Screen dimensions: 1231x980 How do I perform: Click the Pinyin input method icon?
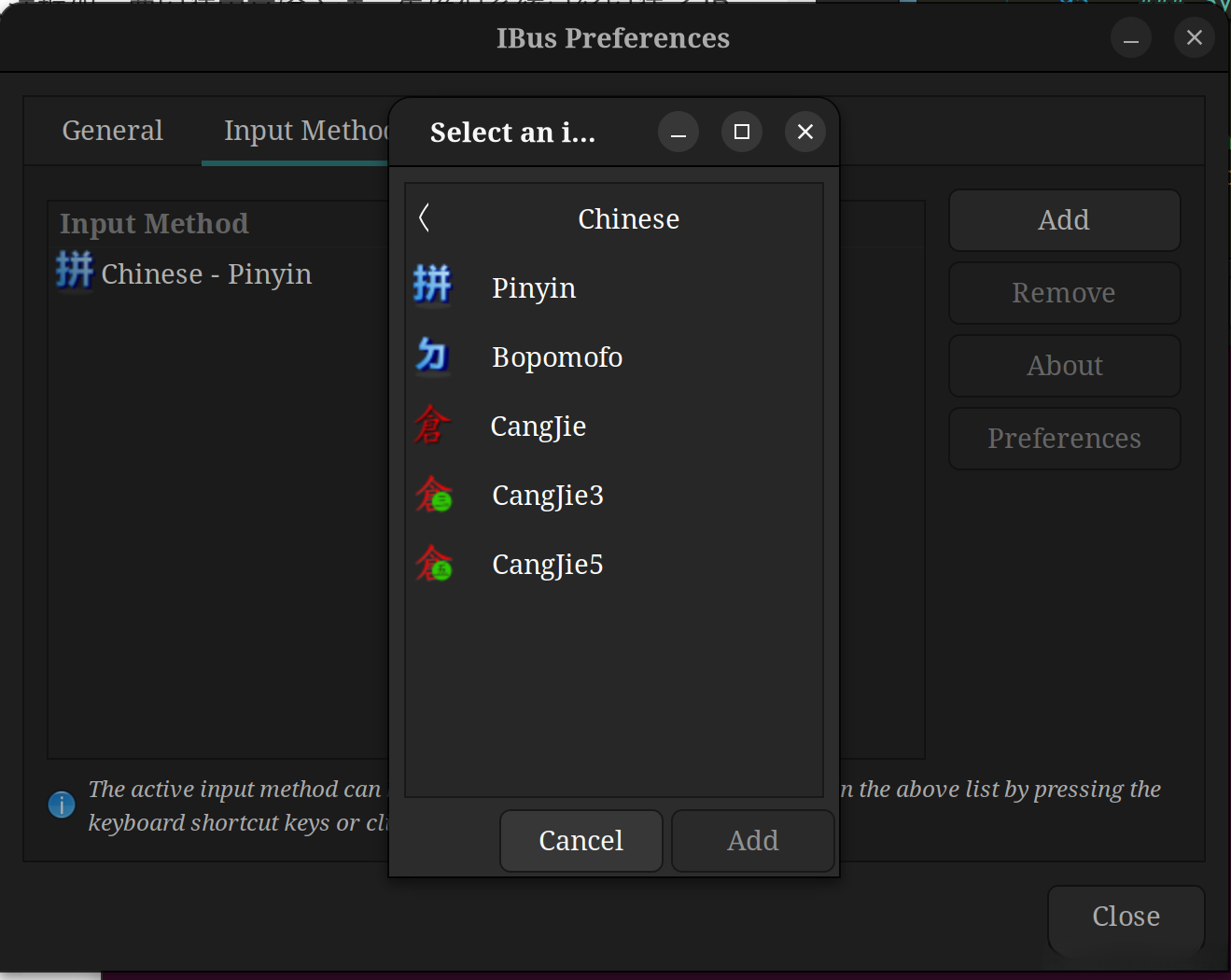(432, 284)
